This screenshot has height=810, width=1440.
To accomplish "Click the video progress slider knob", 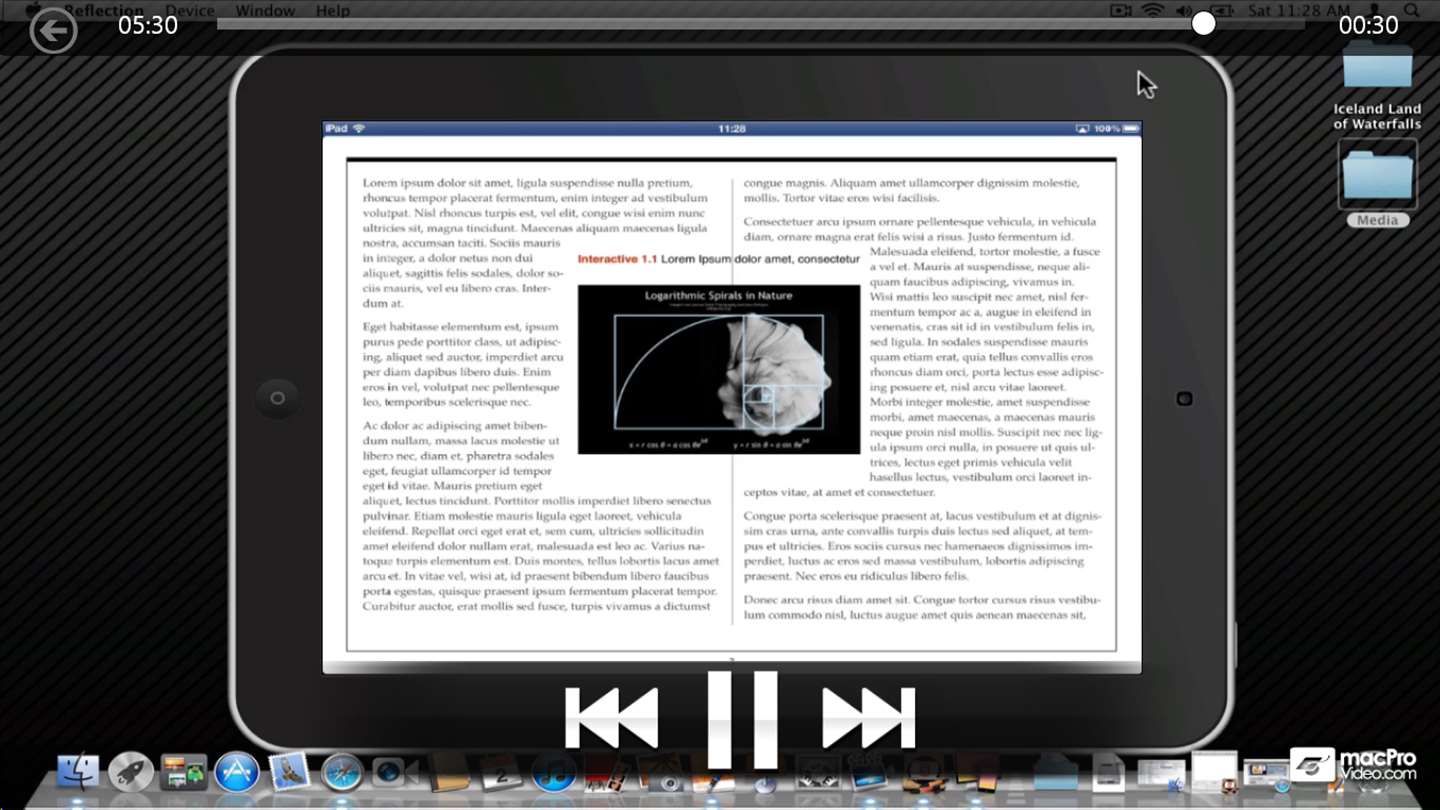I will [x=1204, y=23].
